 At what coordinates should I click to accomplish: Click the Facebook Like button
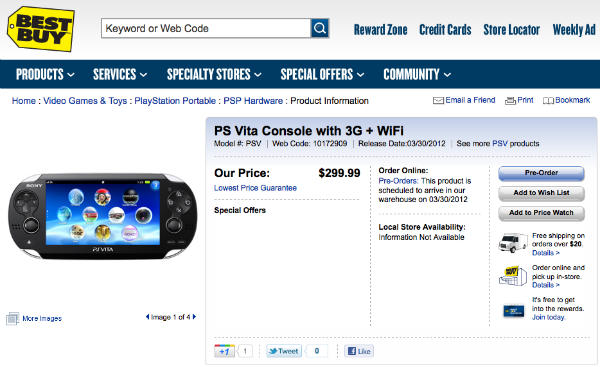pyautogui.click(x=359, y=351)
